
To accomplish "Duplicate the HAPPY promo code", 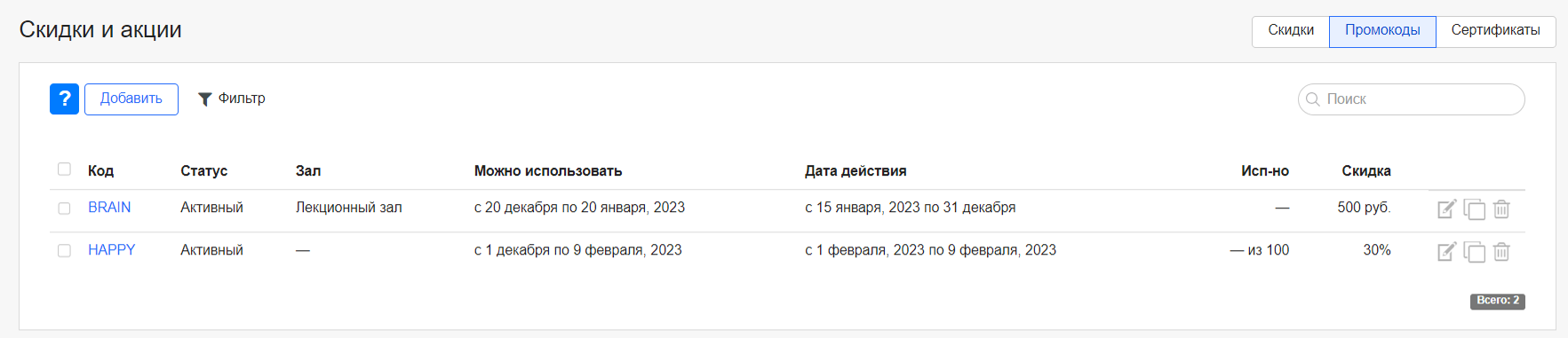I will click(x=1474, y=252).
